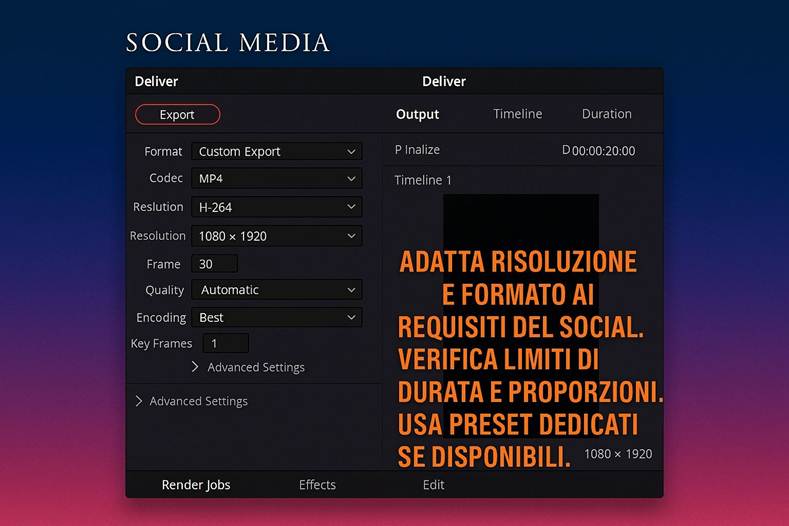789x526 pixels.
Task: Open the Quality dropdown showing Automatic
Action: tap(276, 290)
